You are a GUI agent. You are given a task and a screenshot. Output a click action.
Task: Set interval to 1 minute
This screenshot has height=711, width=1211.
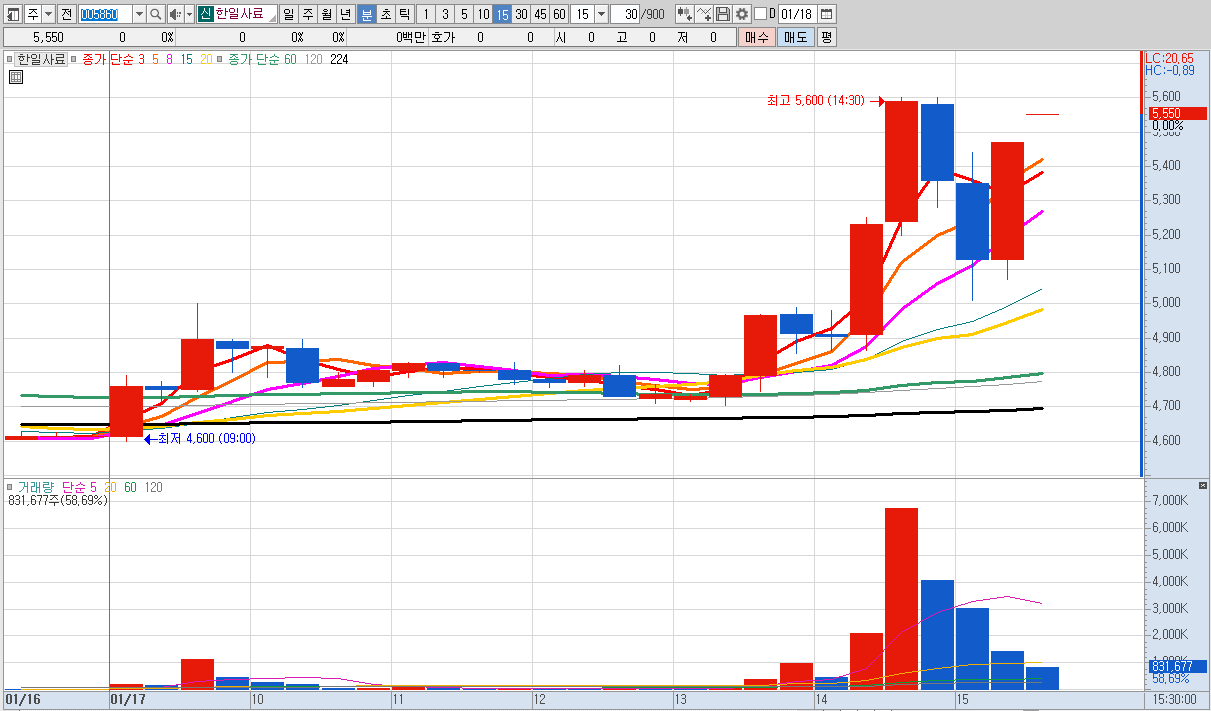click(425, 14)
